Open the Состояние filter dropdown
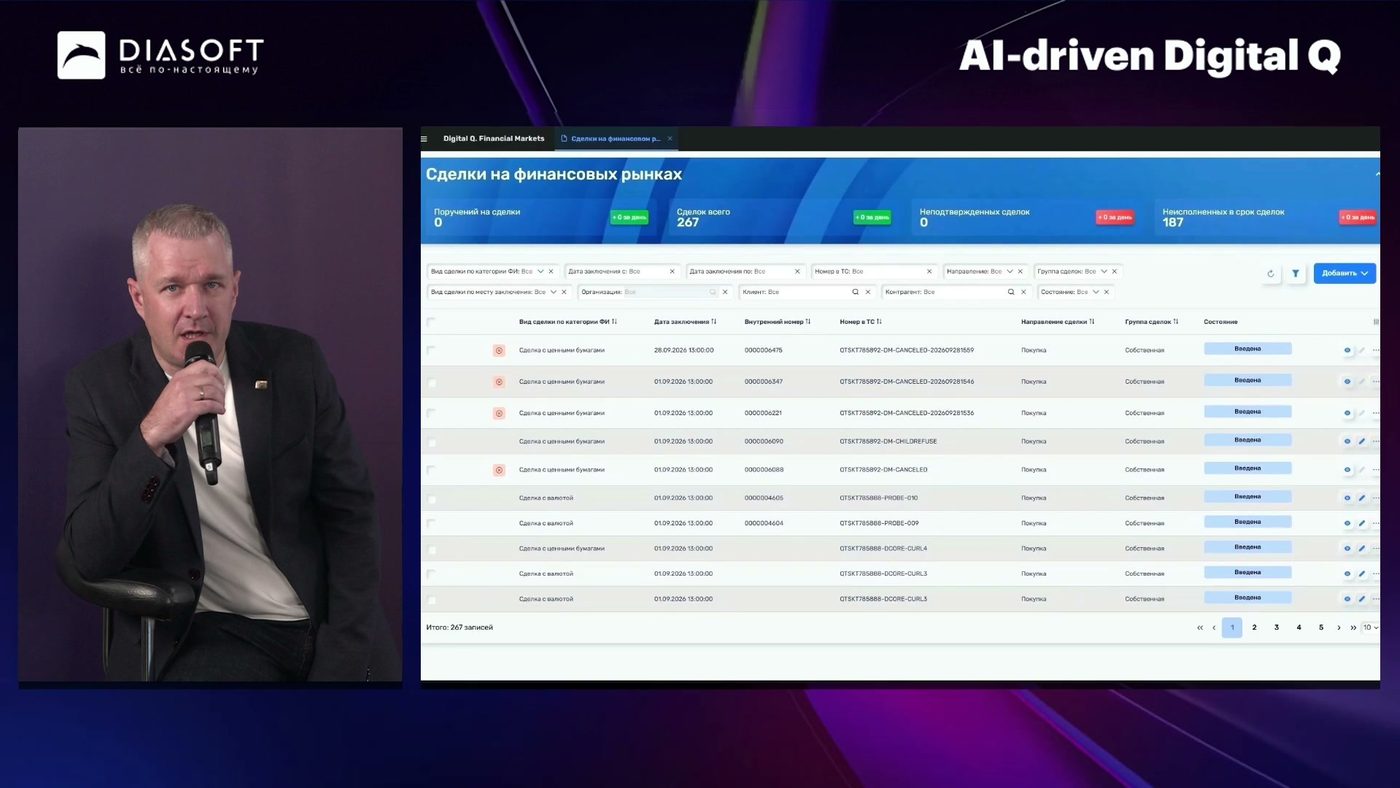The height and width of the screenshot is (788, 1400). tap(1096, 292)
